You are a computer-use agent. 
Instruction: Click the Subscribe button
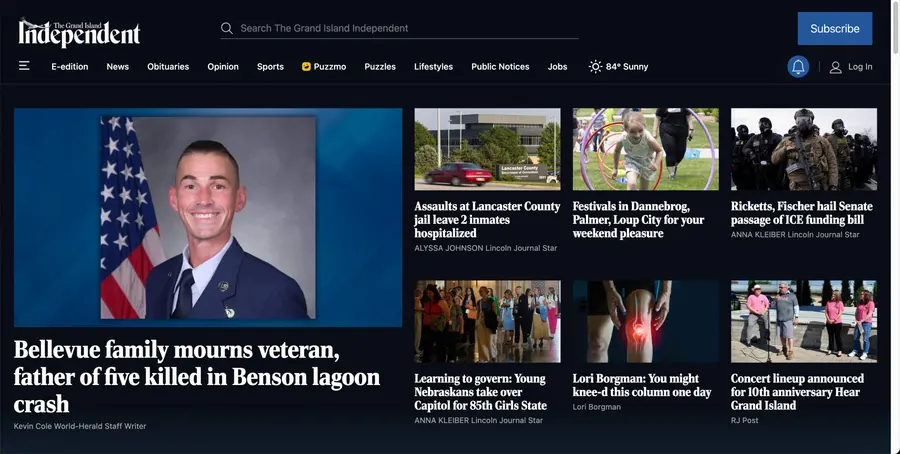[835, 29]
